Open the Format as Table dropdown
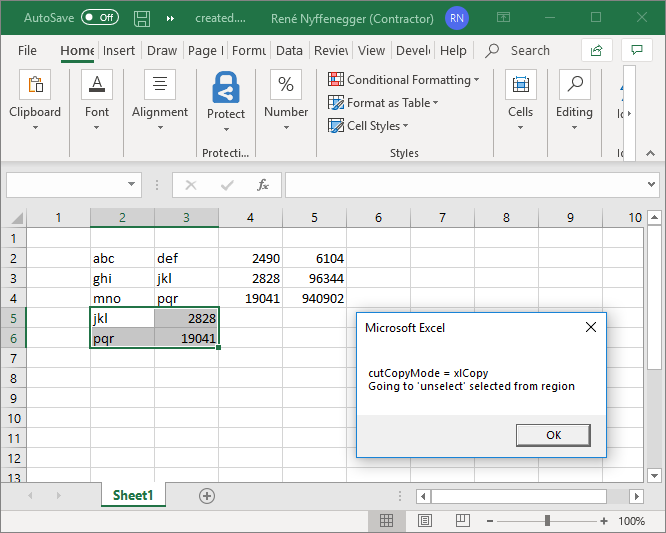This screenshot has width=666, height=533. (384, 103)
